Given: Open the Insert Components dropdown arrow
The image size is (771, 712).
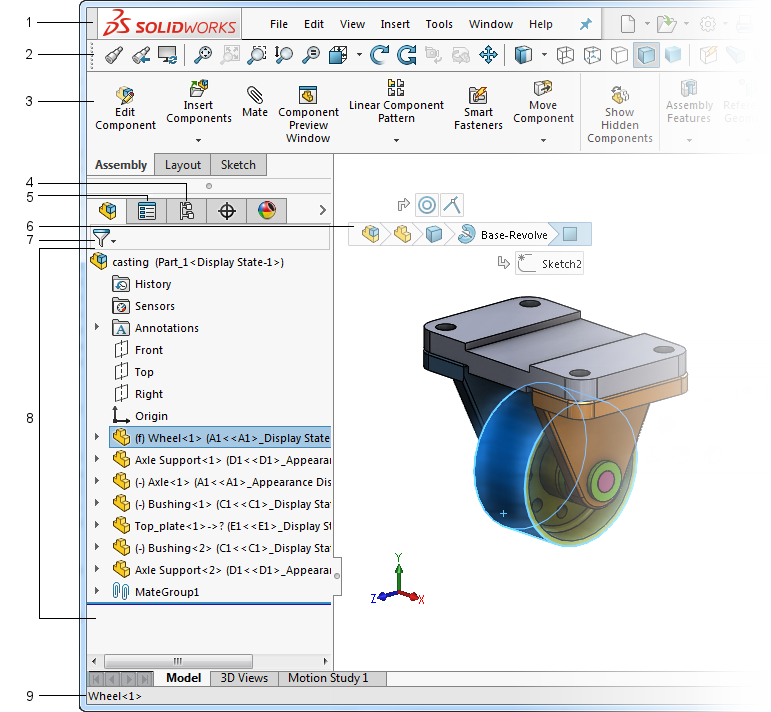Looking at the screenshot, I should tap(198, 141).
